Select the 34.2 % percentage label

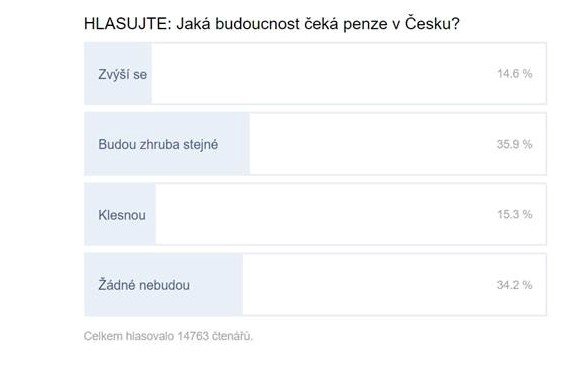(x=514, y=285)
